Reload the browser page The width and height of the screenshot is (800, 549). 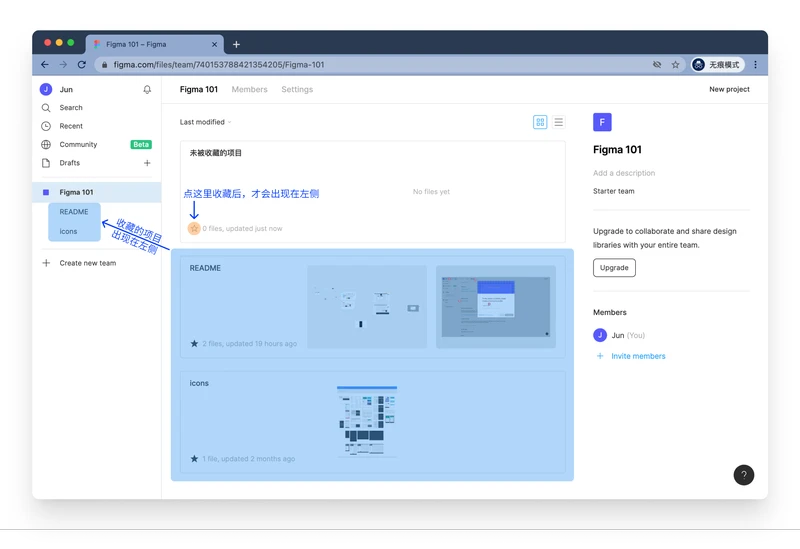click(x=82, y=65)
